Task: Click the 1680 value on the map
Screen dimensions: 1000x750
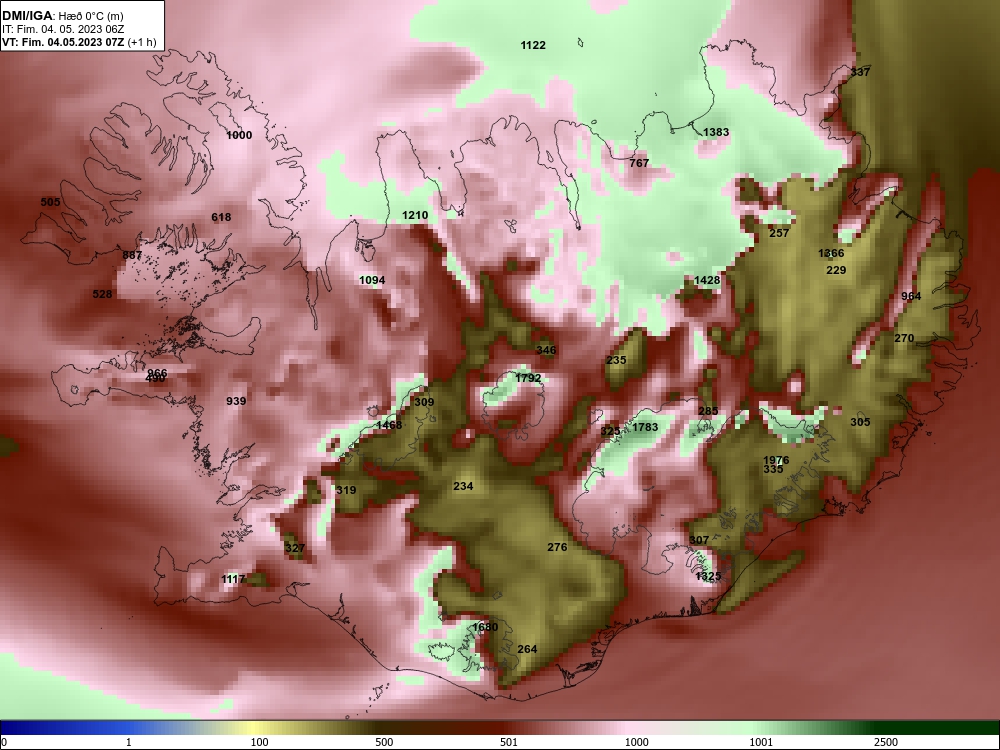Action: 485,628
